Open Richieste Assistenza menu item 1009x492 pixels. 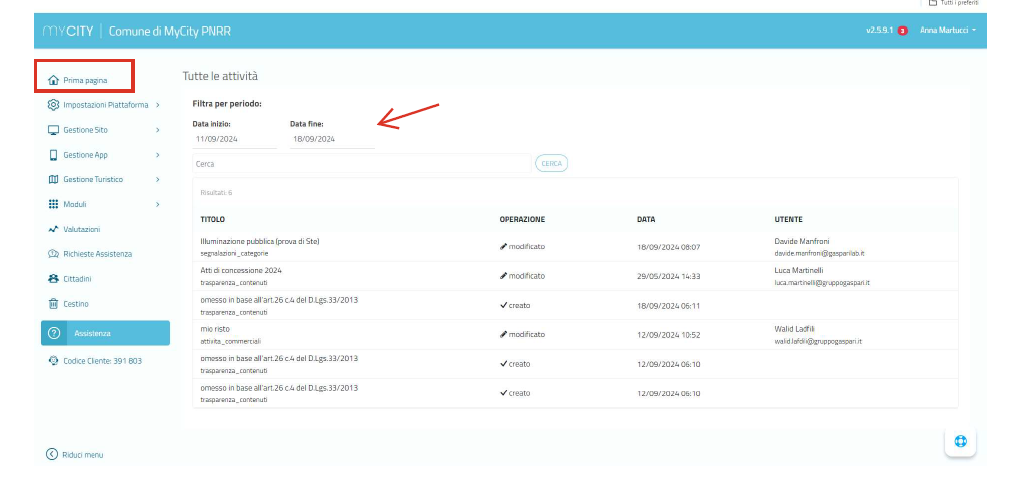click(x=97, y=254)
